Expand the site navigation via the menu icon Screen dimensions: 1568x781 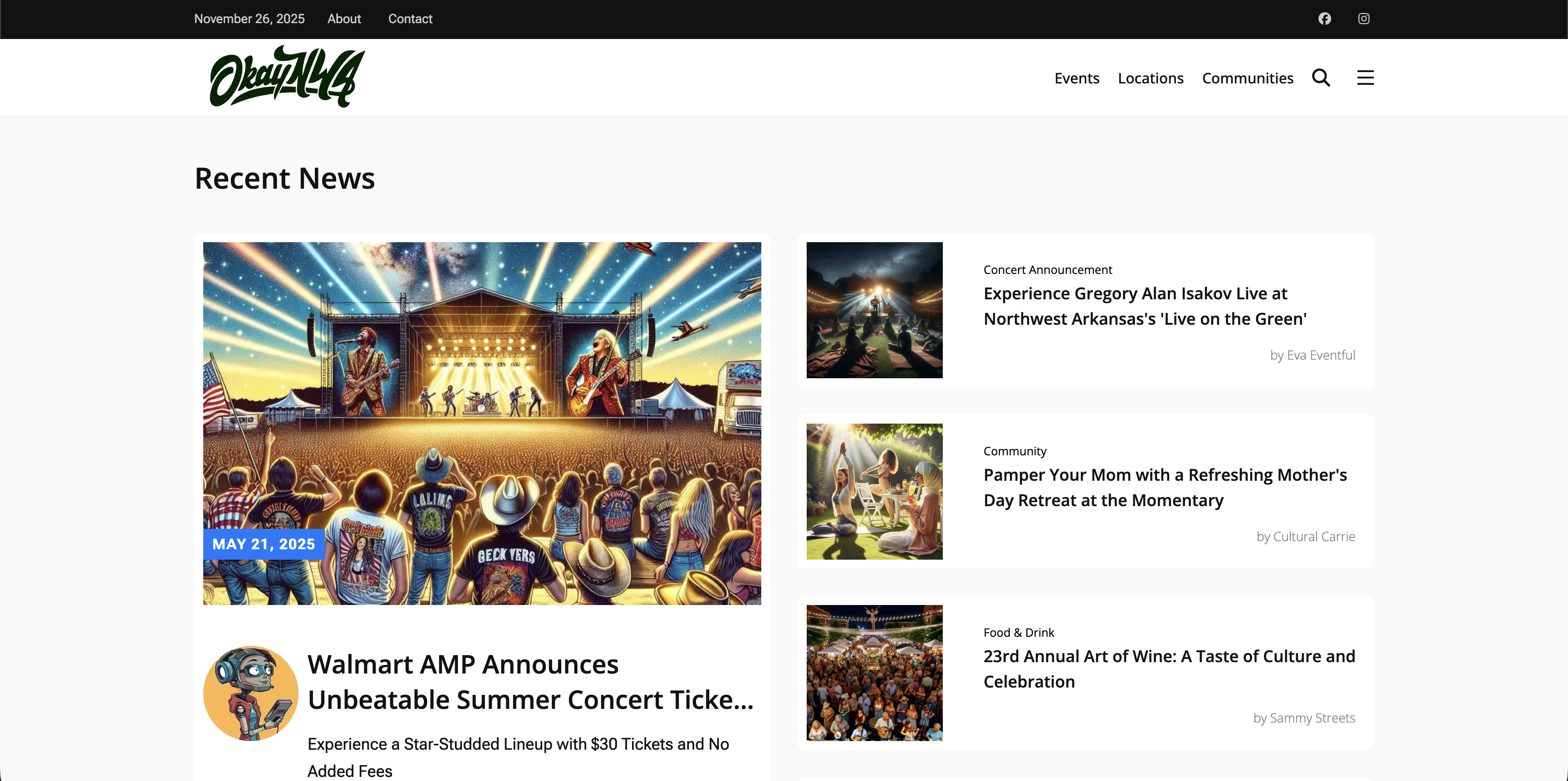point(1365,77)
